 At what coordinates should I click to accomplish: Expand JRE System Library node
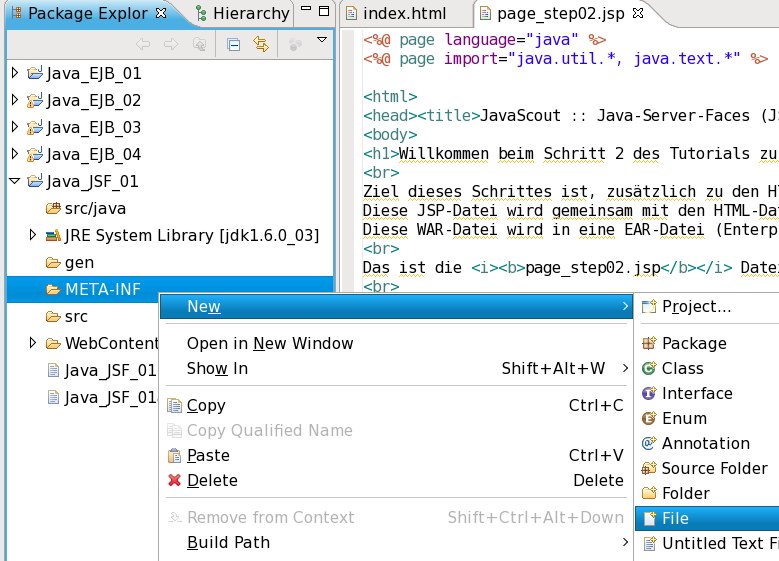point(33,236)
